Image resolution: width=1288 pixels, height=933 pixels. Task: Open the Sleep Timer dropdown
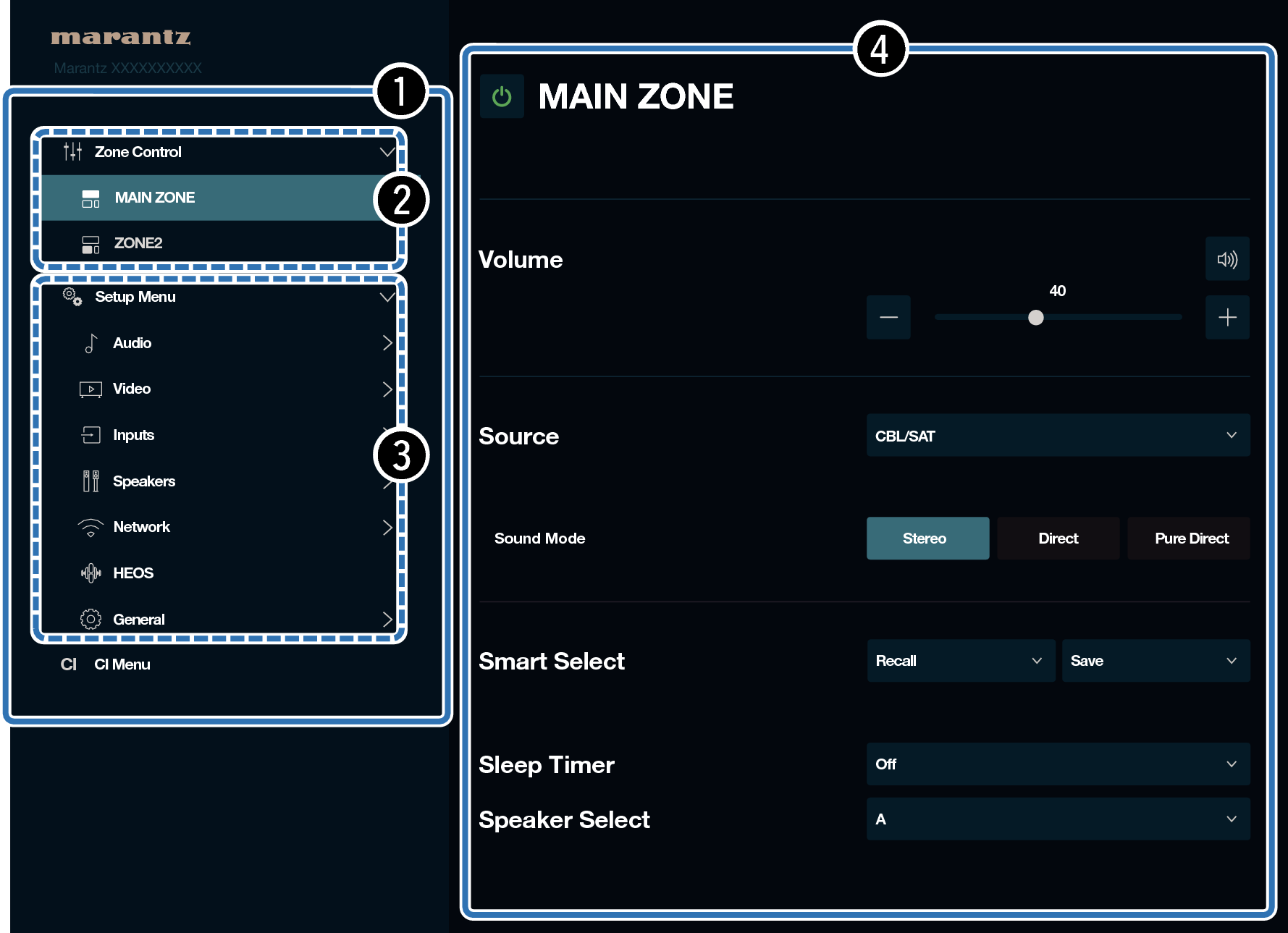(1057, 764)
